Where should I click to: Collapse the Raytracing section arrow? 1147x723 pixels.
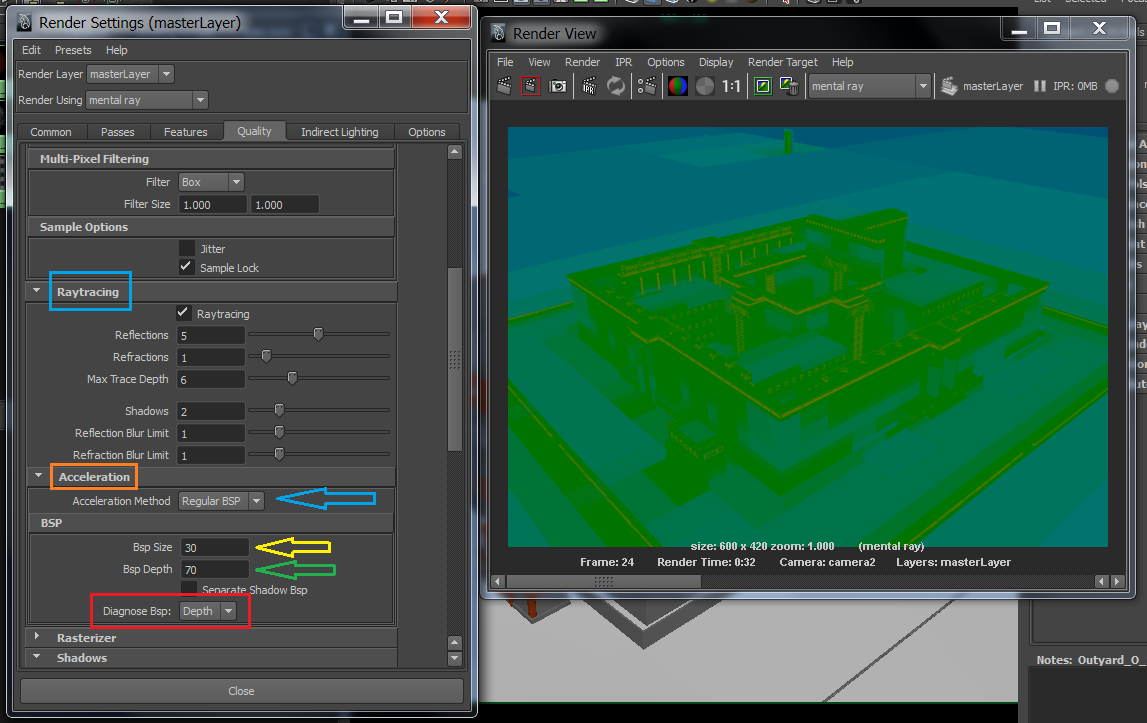(x=37, y=291)
